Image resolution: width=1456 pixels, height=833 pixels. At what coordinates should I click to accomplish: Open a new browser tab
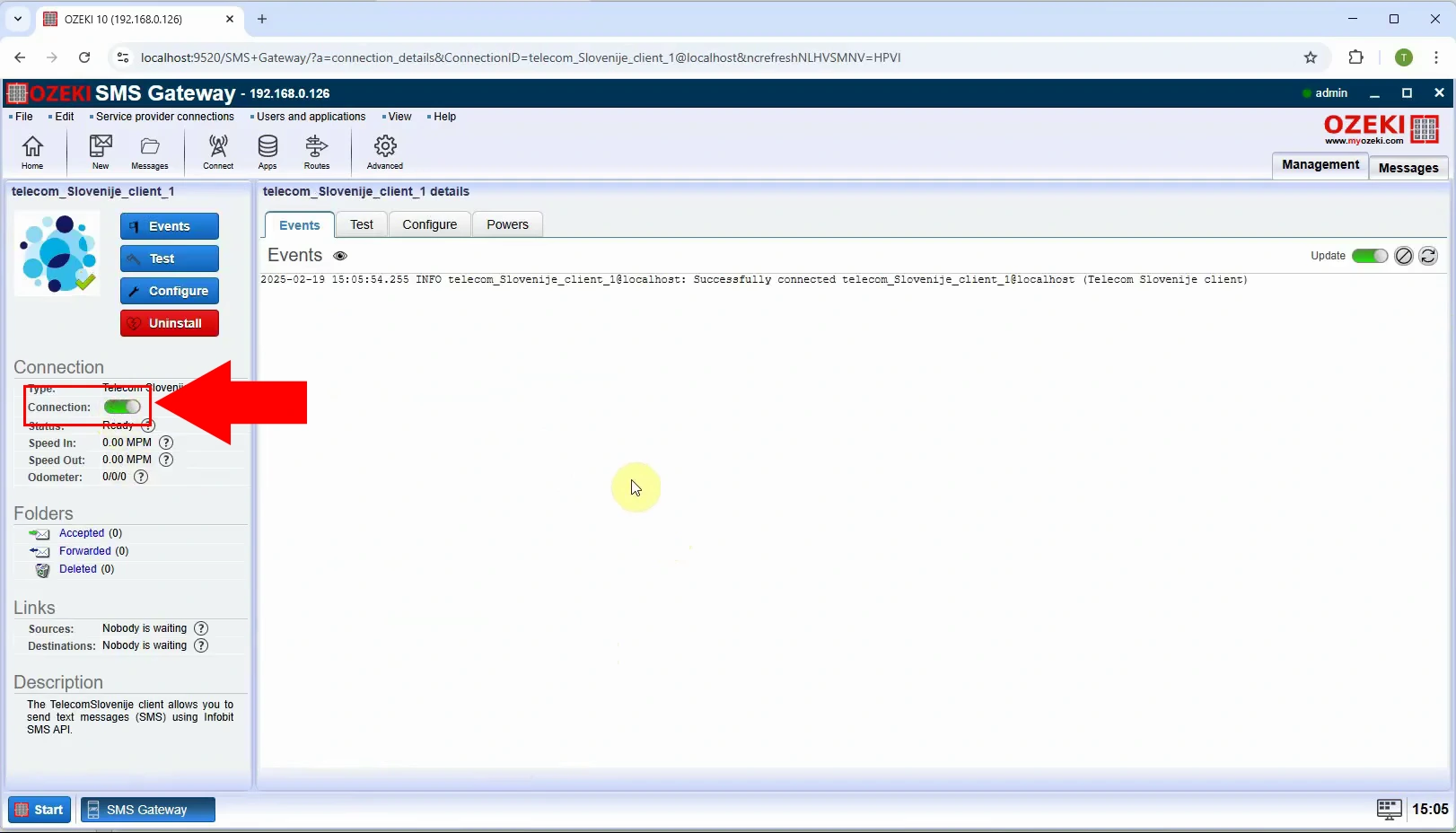[262, 19]
